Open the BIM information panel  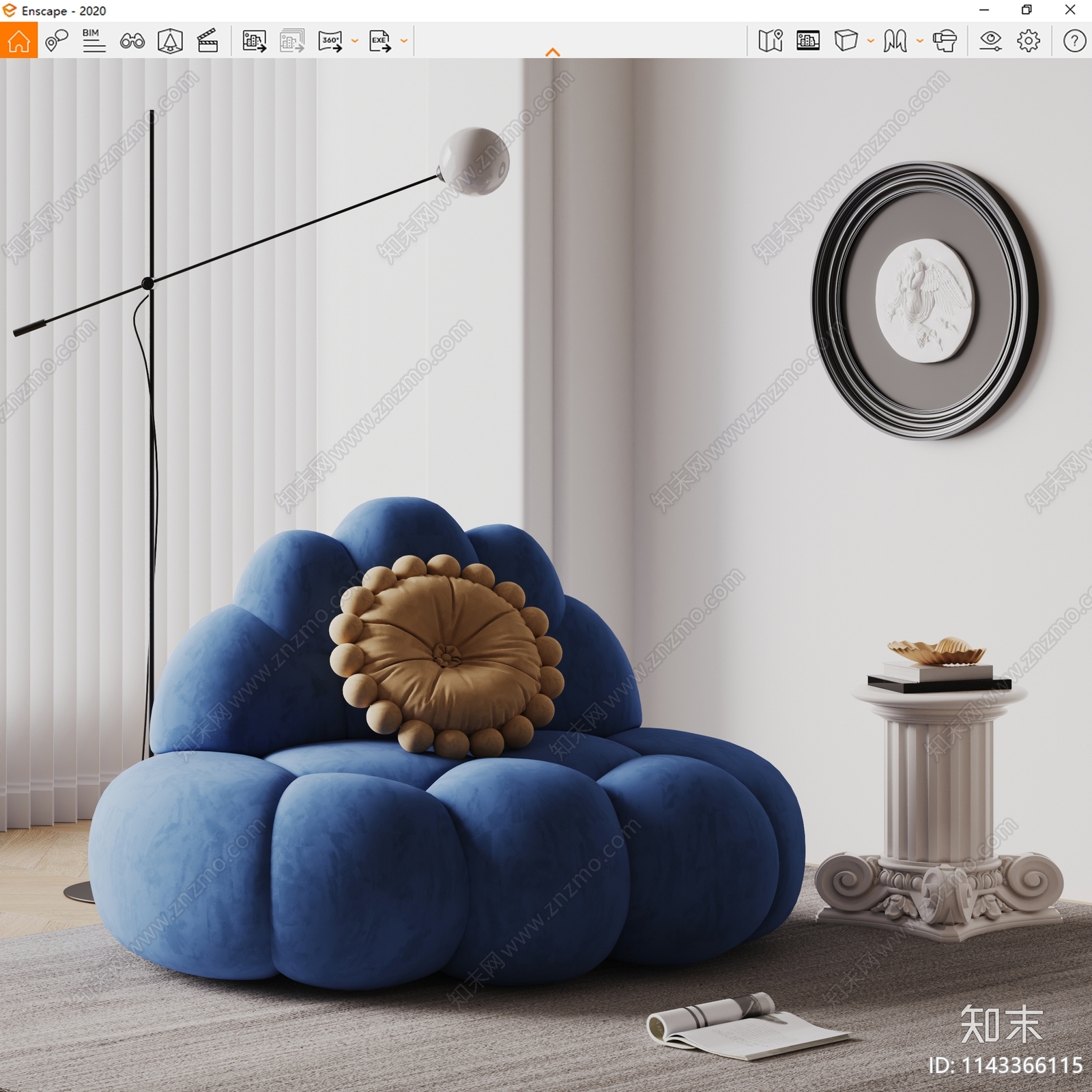pyautogui.click(x=94, y=41)
